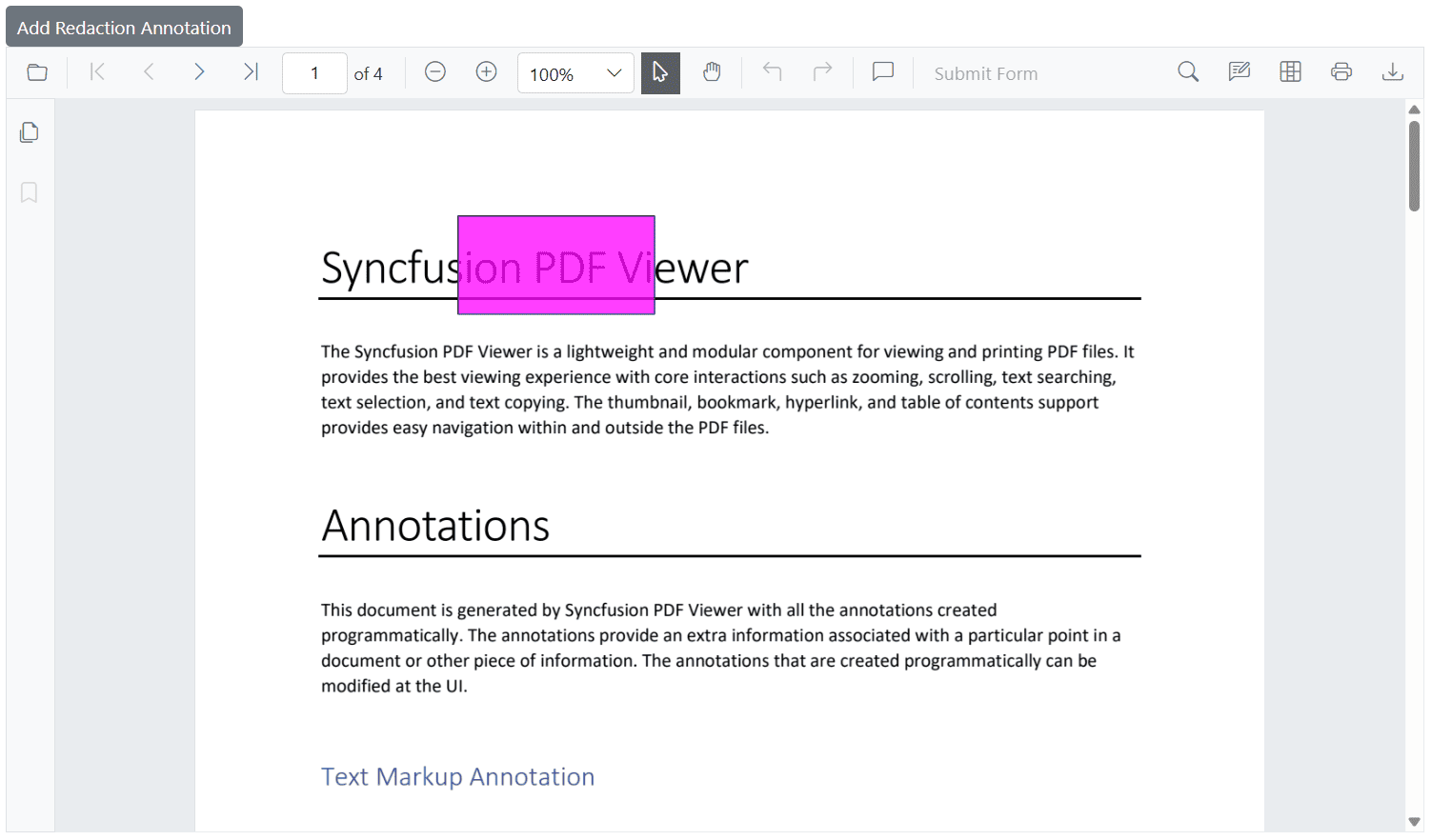Screen dimensions: 1431x840
Task: Click the Redo arrow
Action: click(822, 71)
